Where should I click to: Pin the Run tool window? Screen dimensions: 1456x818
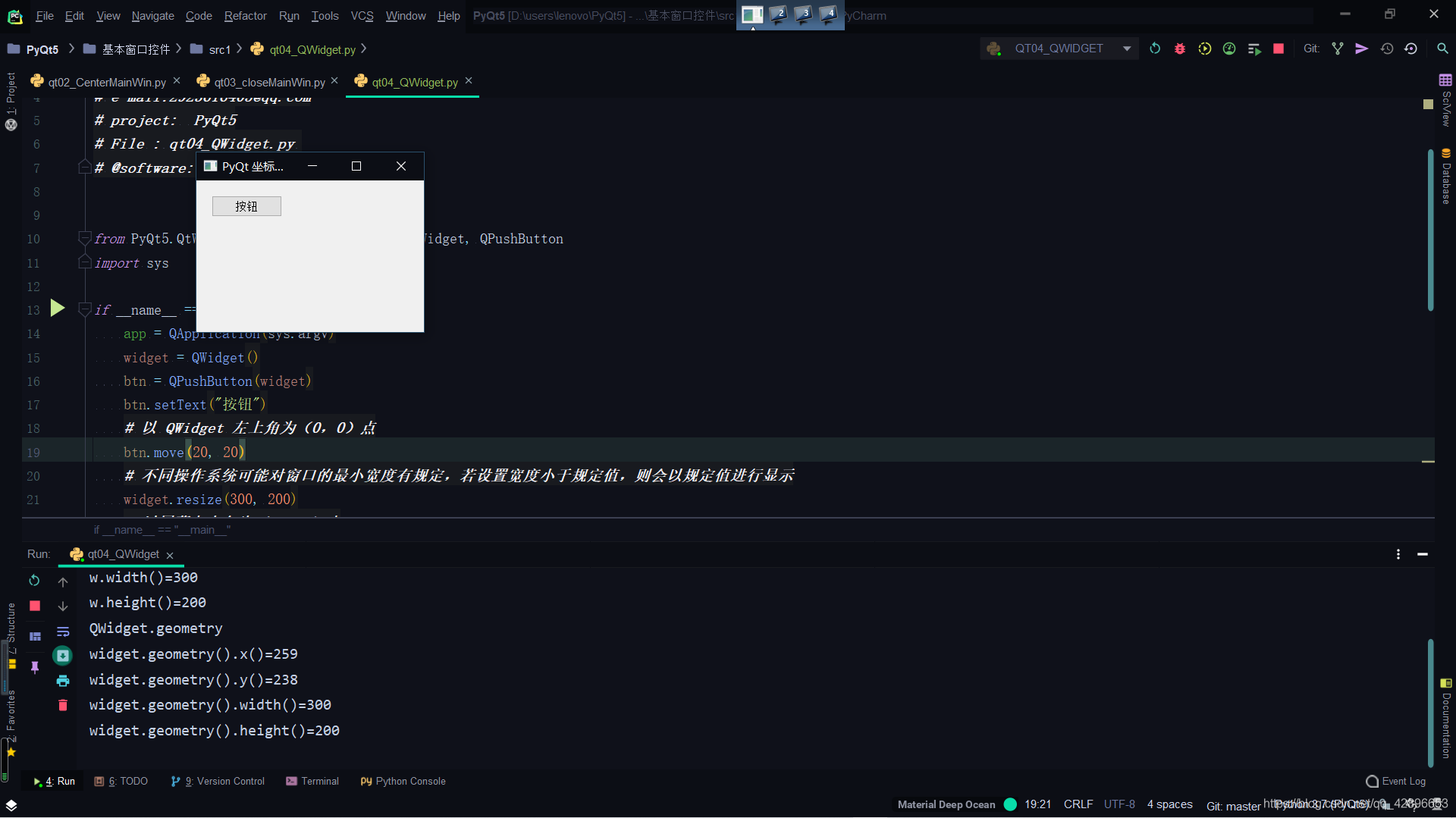[34, 668]
